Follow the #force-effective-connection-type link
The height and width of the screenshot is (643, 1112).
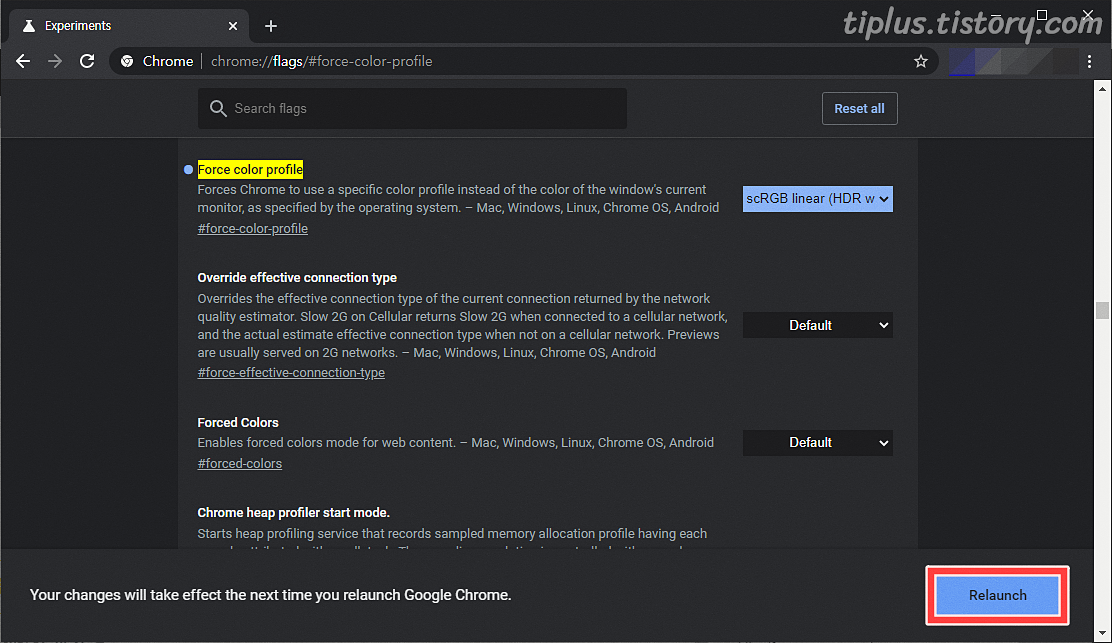291,373
